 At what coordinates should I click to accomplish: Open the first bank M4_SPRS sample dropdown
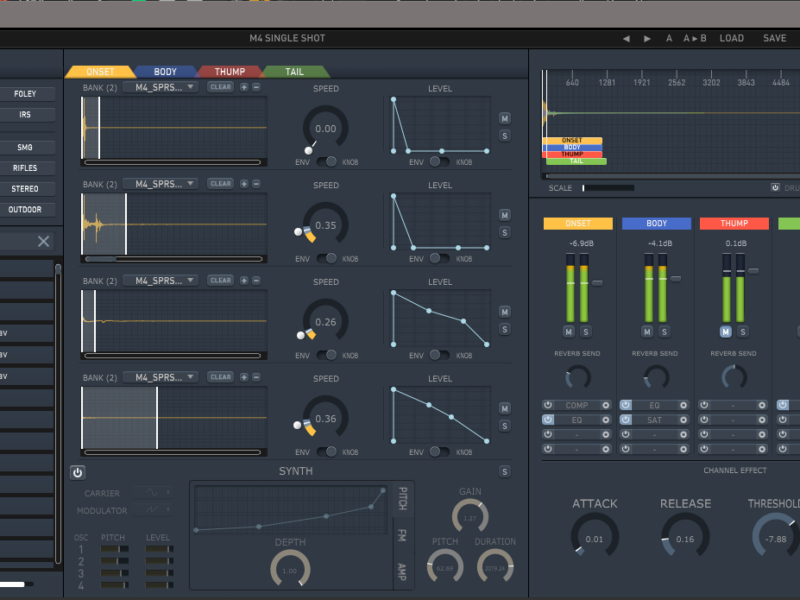tap(160, 87)
